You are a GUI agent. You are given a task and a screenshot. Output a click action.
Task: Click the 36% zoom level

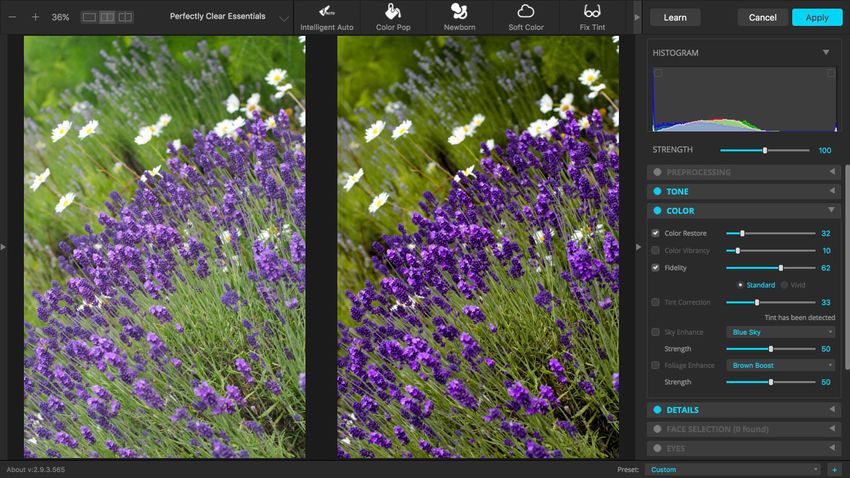tap(60, 17)
